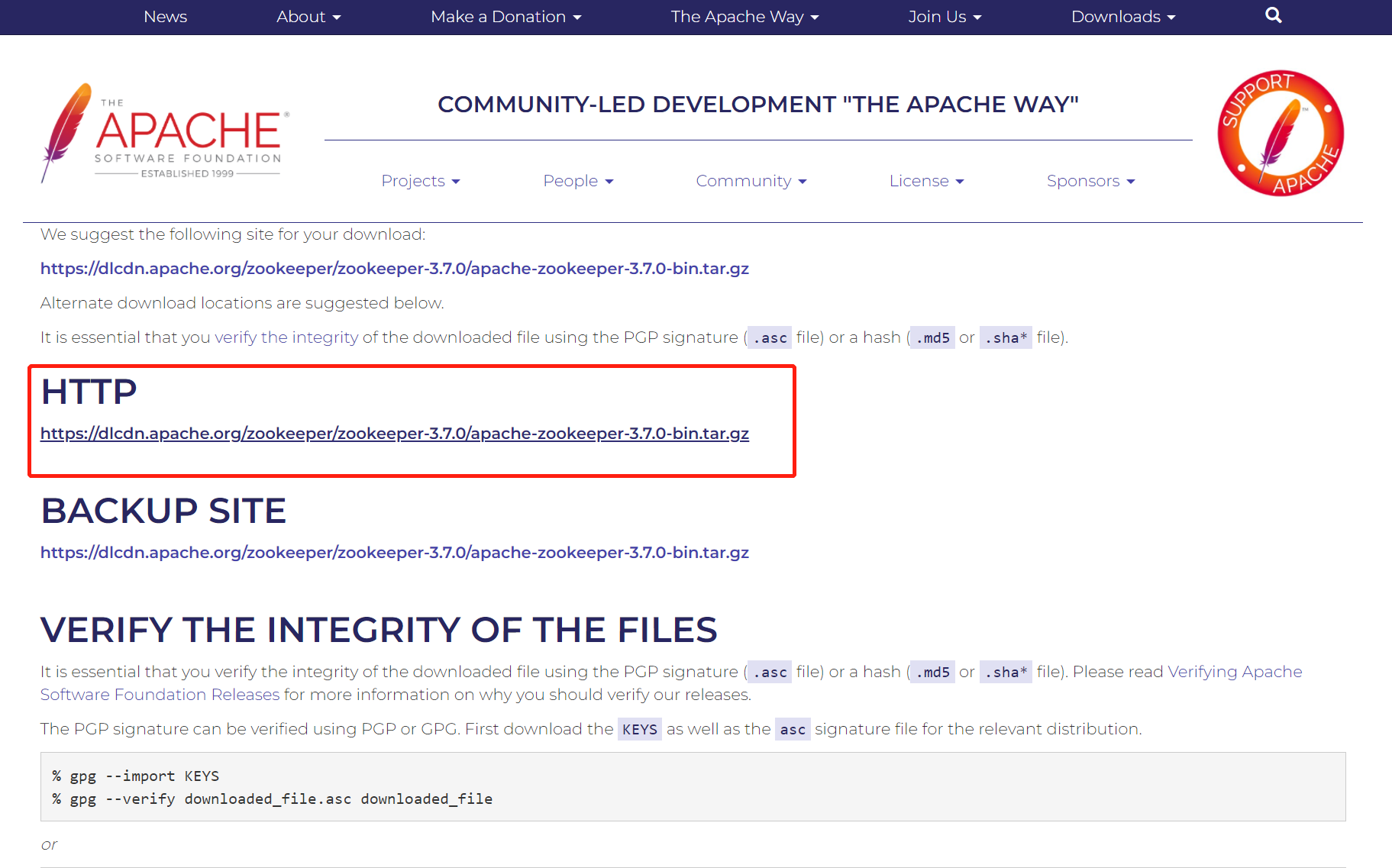
Task: Click the 'gpg --import KEYS' command line
Action: [135, 776]
